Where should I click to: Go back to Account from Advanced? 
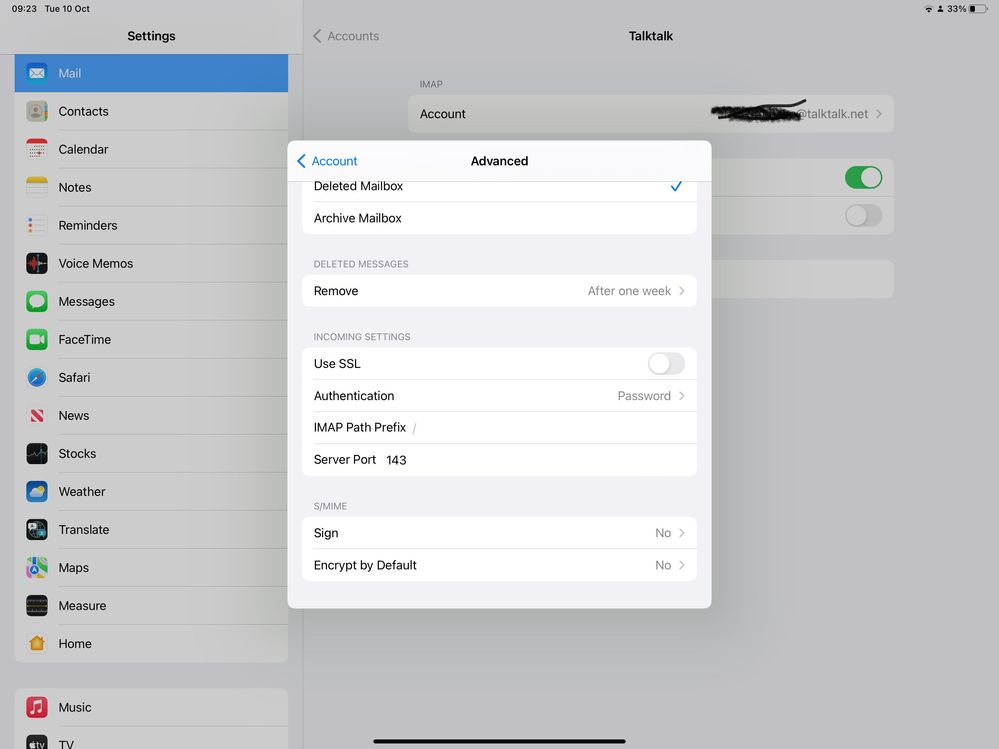pos(327,161)
